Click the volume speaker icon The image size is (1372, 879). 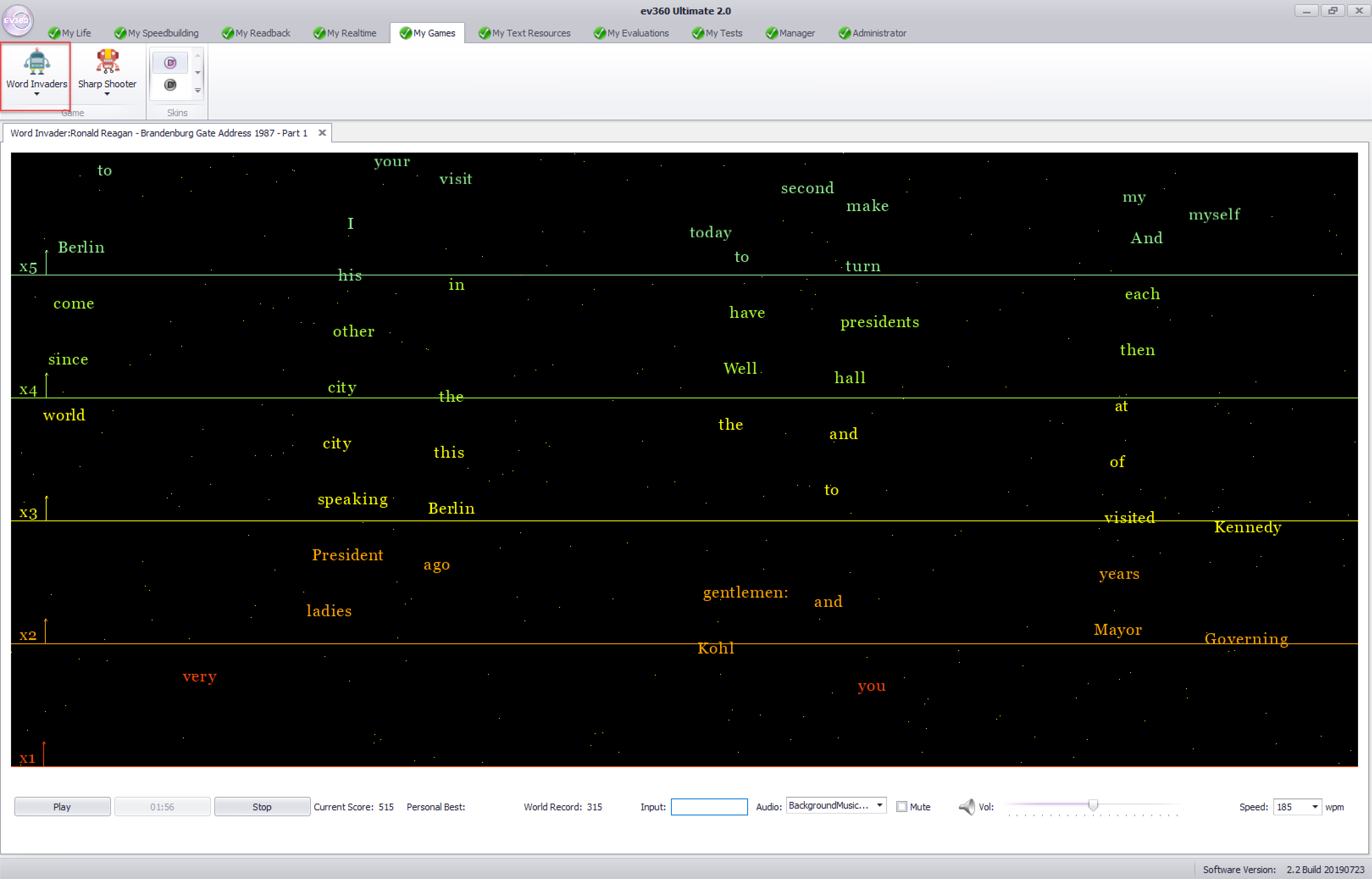(967, 807)
